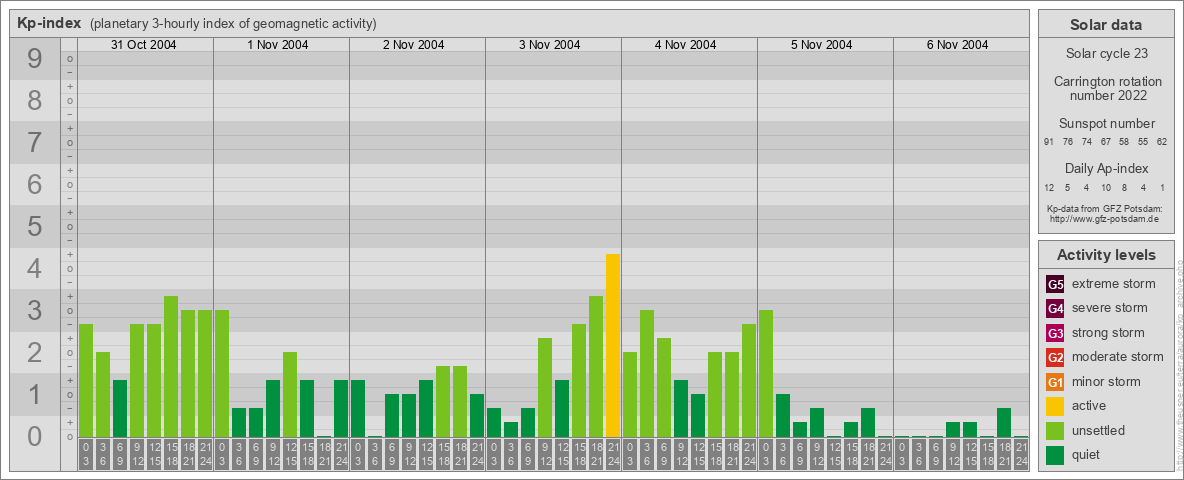Click the '4 Nov 2004' date header

coord(686,45)
